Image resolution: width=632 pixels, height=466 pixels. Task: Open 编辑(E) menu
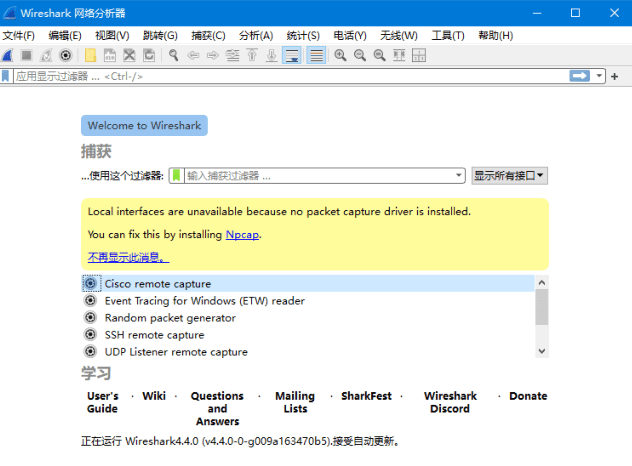tap(65, 35)
